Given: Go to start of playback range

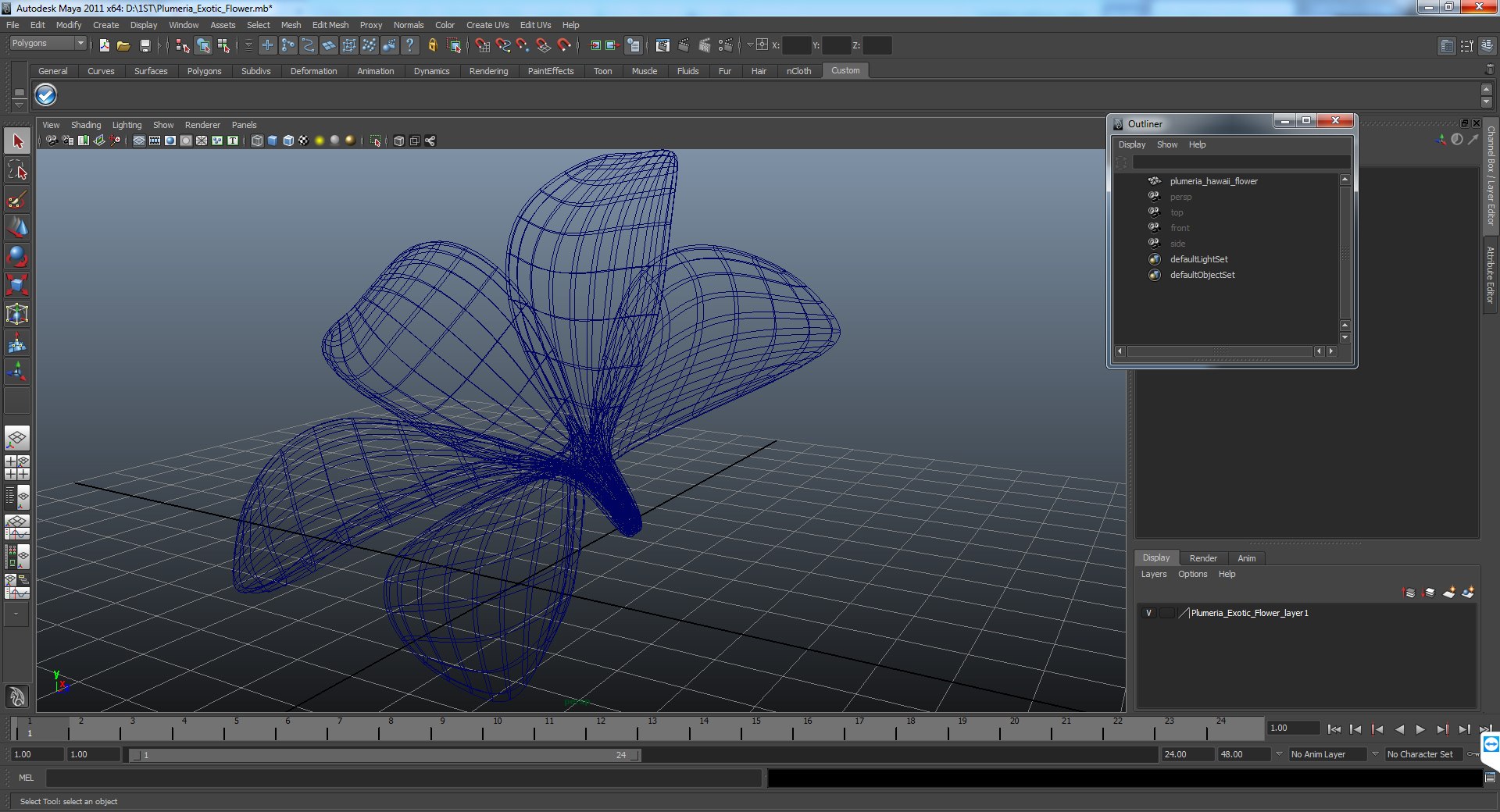Looking at the screenshot, I should point(1334,729).
